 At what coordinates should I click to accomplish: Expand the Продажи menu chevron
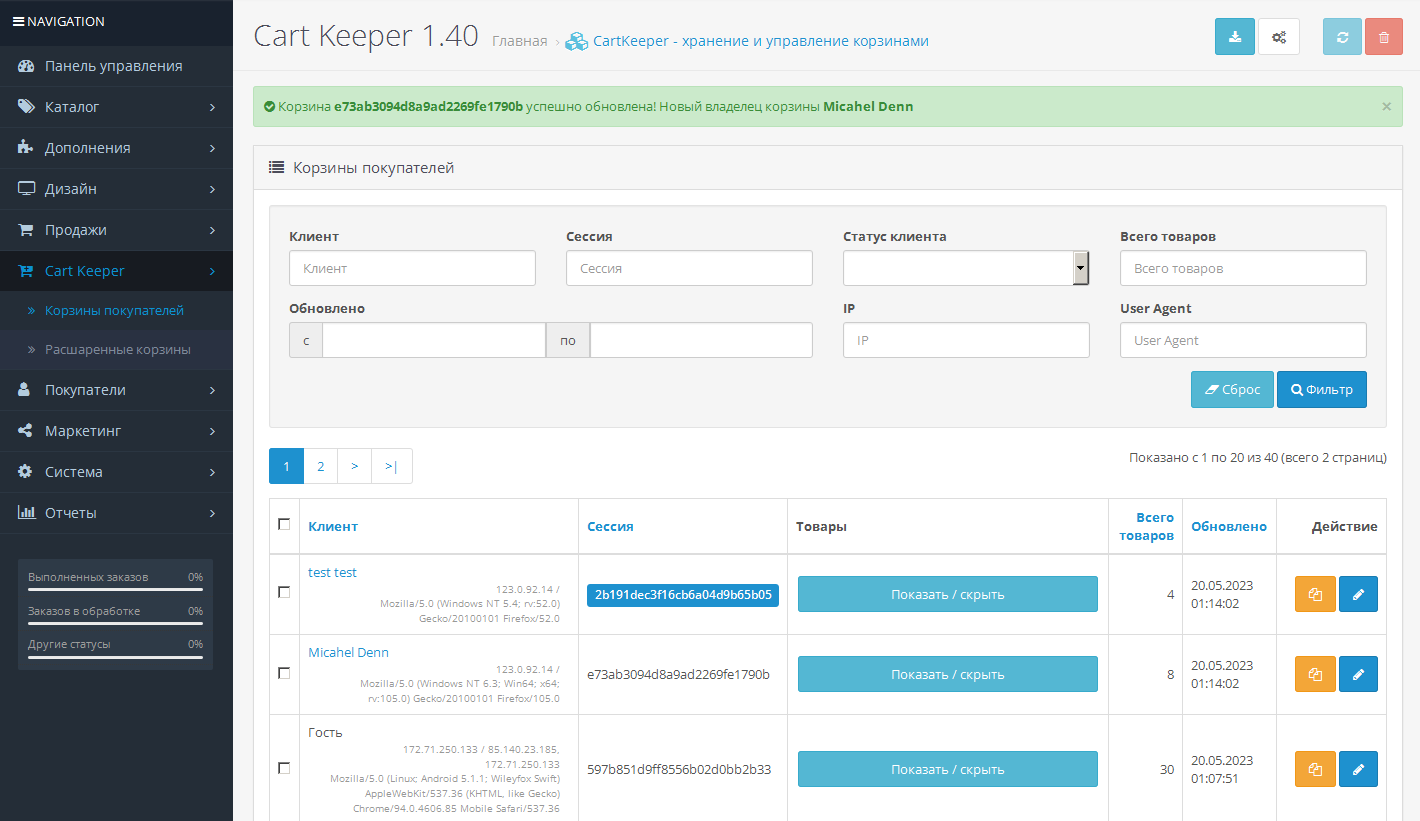pyautogui.click(x=212, y=230)
